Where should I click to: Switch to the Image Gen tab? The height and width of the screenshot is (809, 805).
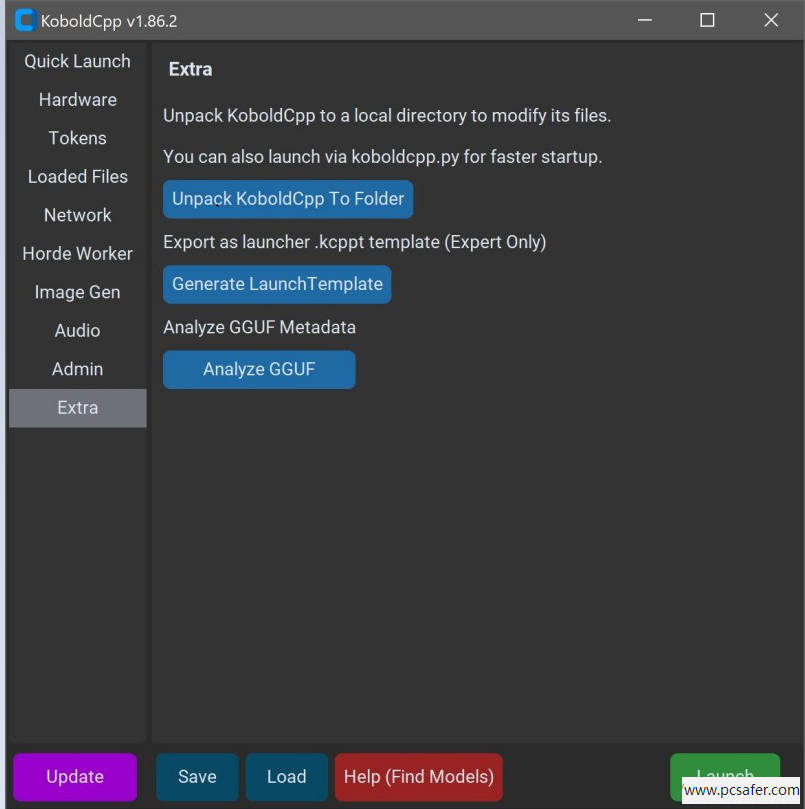coord(77,292)
